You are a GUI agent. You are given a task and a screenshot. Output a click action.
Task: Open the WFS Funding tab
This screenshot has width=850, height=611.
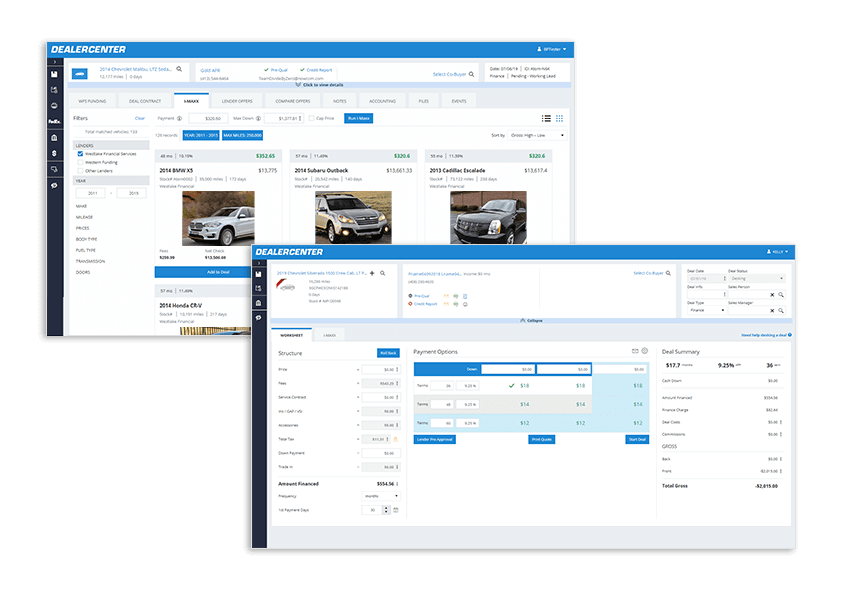pos(92,101)
